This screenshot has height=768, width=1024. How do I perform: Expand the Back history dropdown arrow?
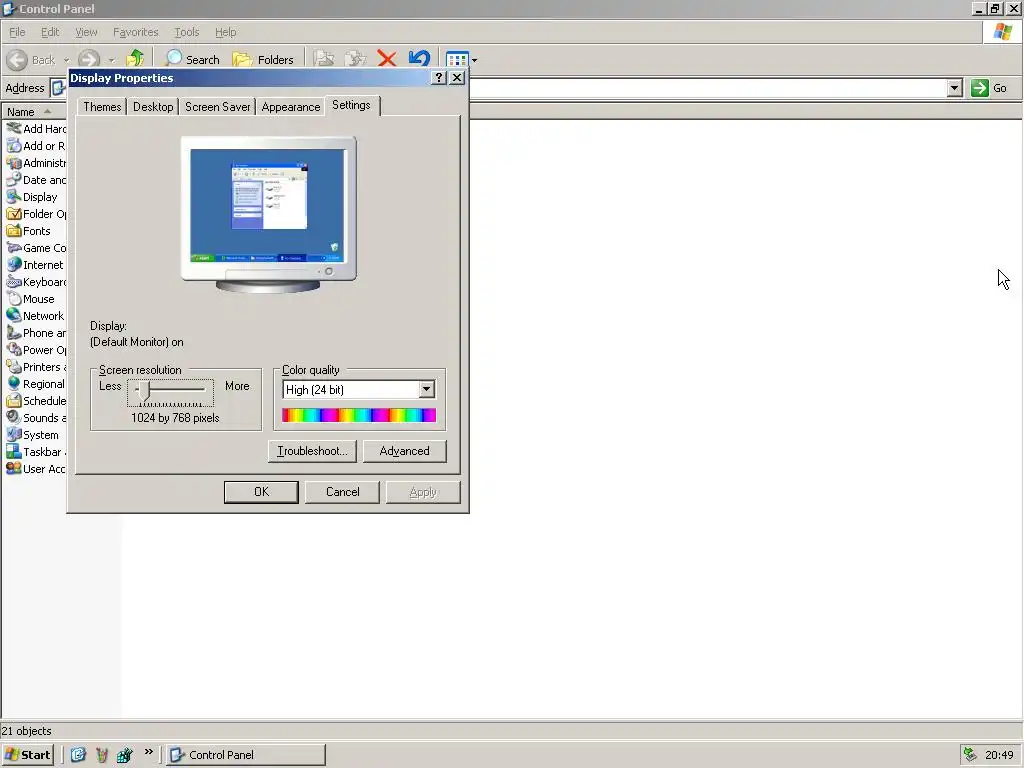[66, 60]
